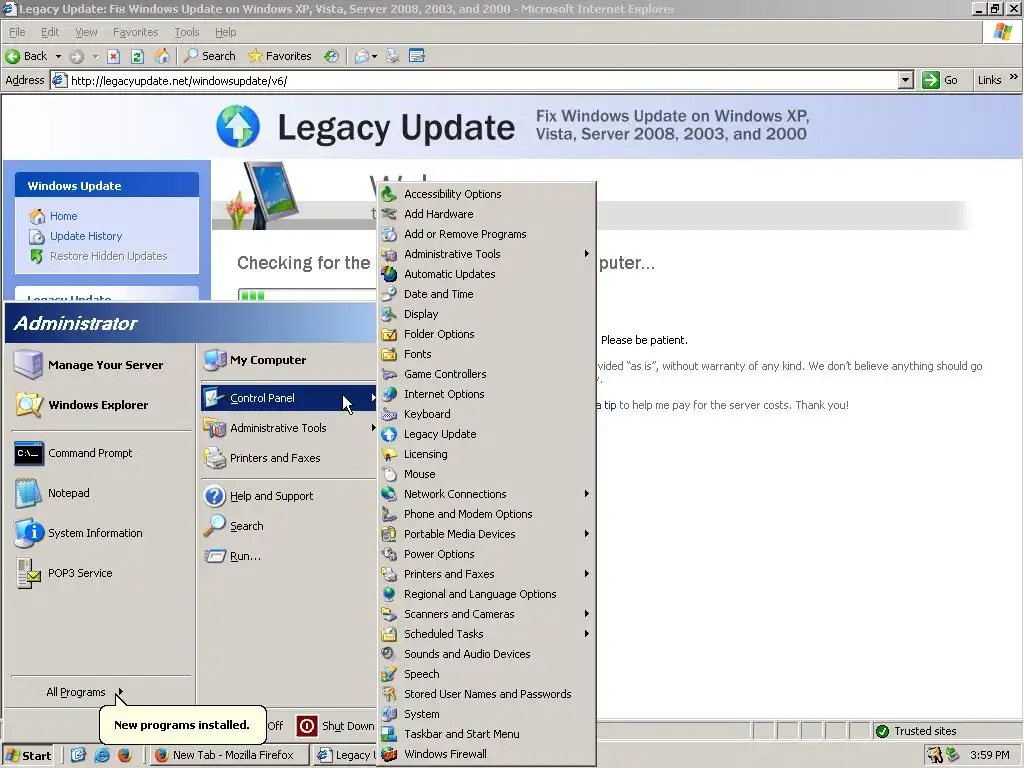Open Command Prompt icon in Start menu
The image size is (1024, 768).
click(x=29, y=453)
